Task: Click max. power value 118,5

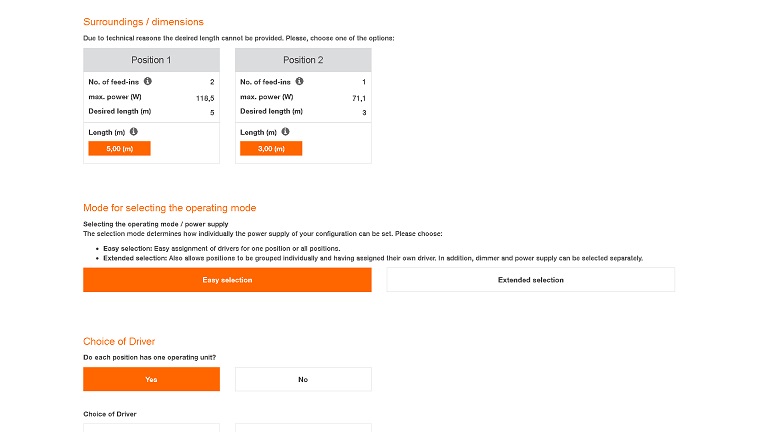Action: pos(205,98)
